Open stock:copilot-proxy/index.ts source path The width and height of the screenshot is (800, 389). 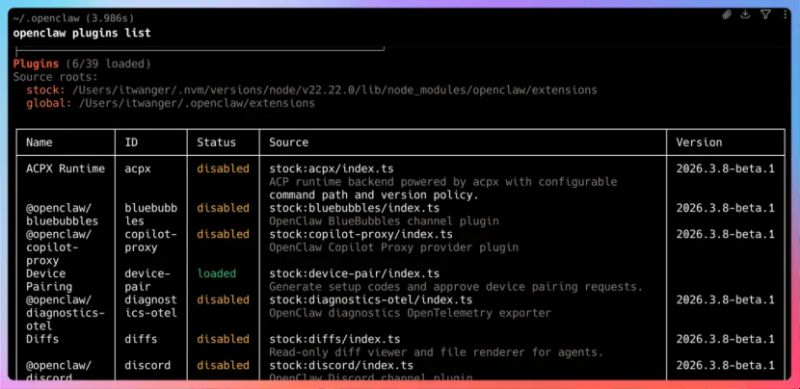pos(361,234)
